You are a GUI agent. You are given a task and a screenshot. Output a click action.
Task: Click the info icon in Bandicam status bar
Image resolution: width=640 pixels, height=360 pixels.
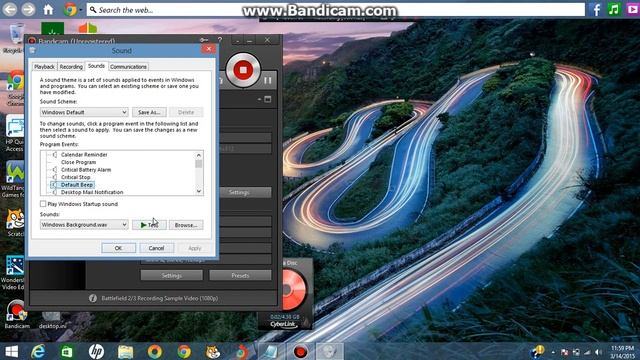(93, 298)
